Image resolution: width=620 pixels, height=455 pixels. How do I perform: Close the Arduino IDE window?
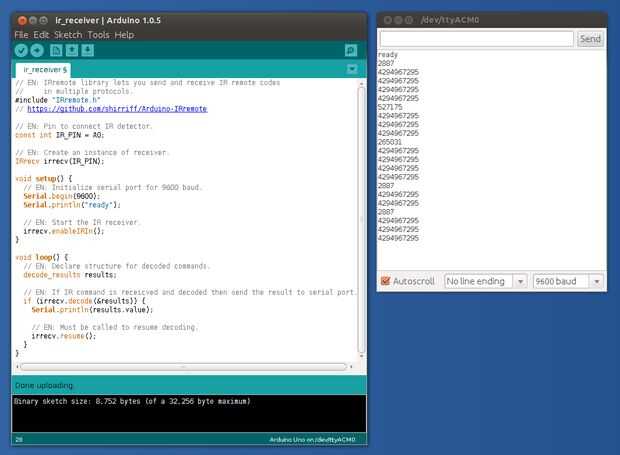coord(22,20)
